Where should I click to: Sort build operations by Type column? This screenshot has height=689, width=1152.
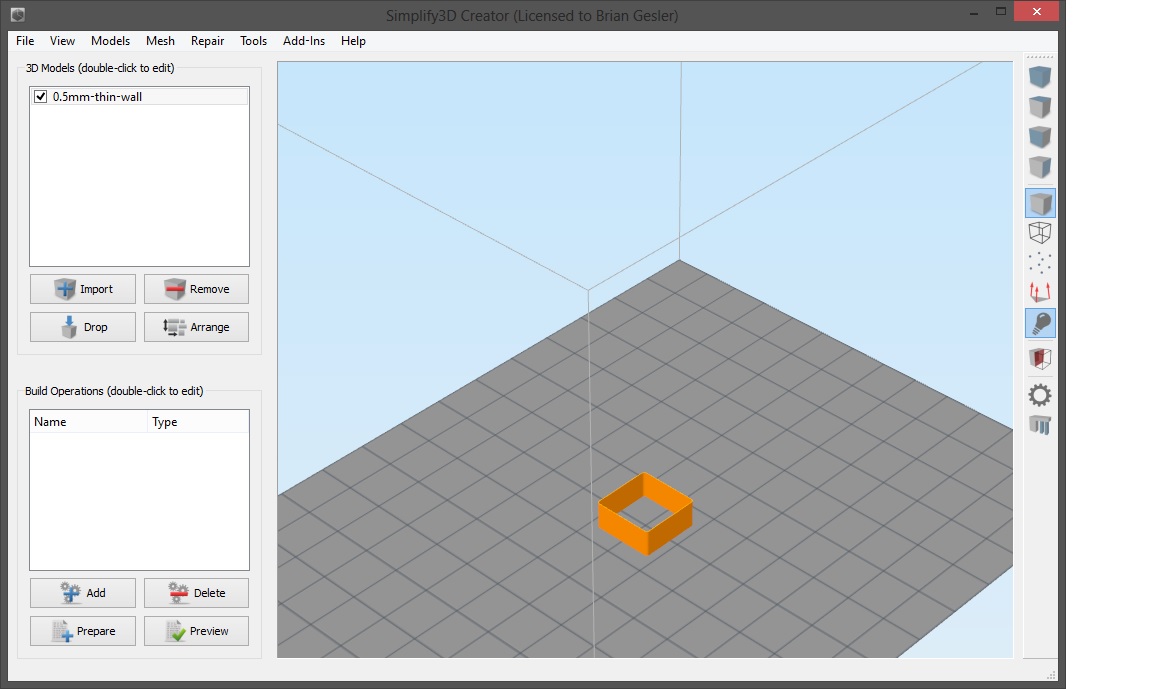198,422
